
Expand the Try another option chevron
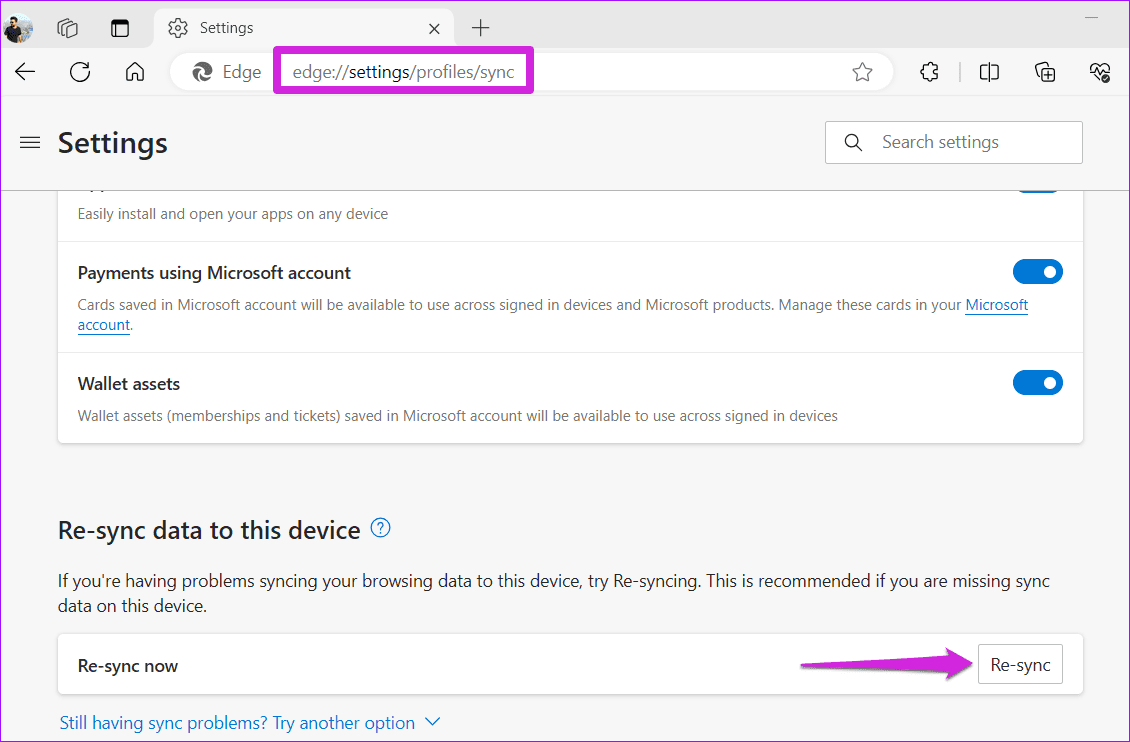click(x=432, y=721)
